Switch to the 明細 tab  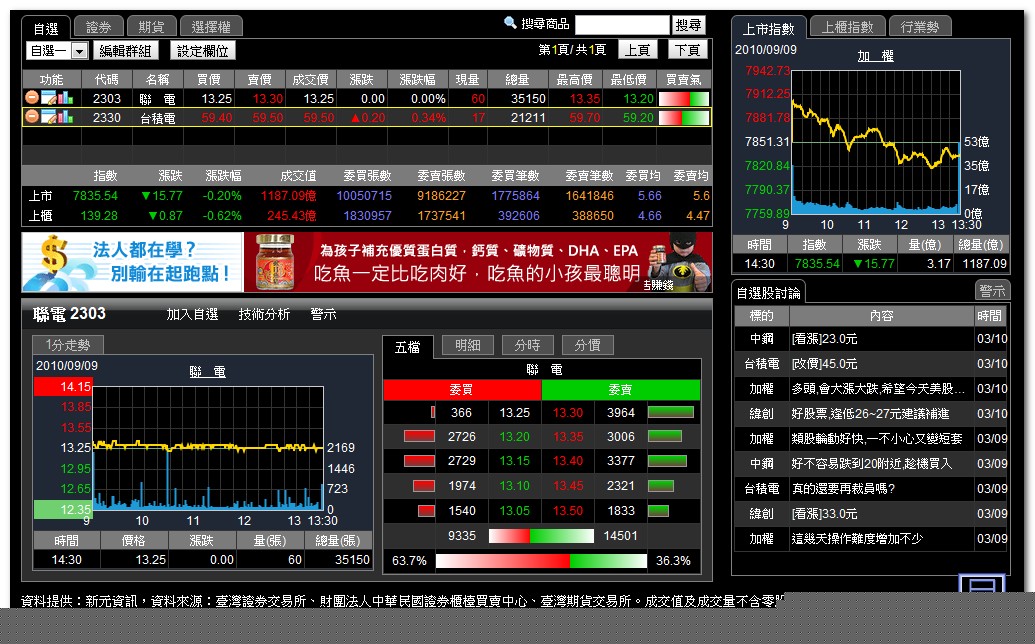pos(467,345)
